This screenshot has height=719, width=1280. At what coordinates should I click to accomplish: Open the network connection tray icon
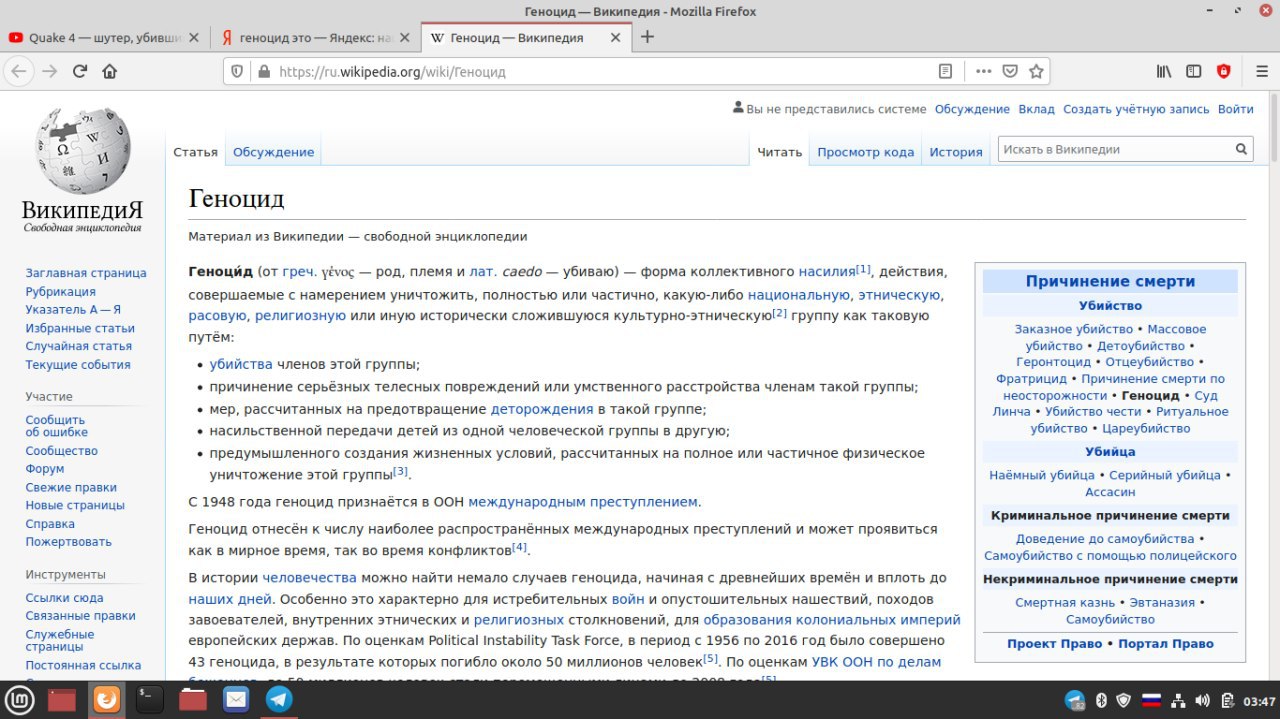(1177, 700)
